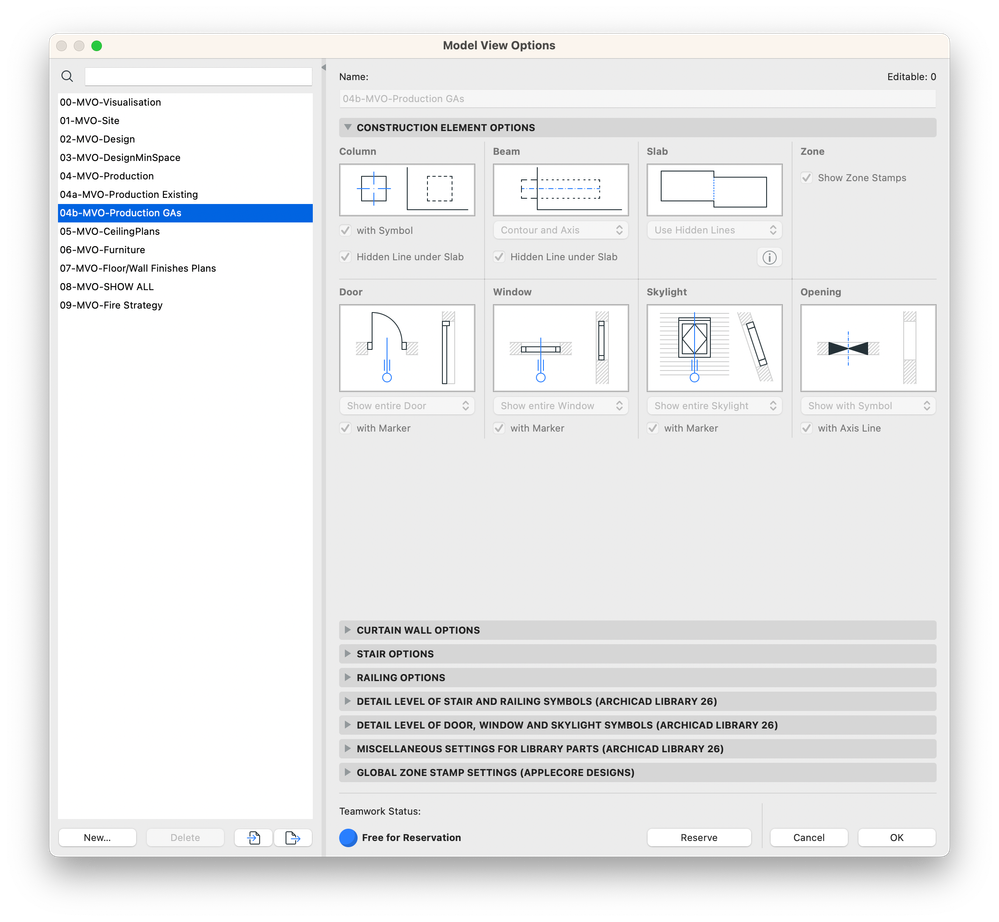Select 06-MVO-Furniture in the list
Screen dimensions: 999x922
pos(185,250)
